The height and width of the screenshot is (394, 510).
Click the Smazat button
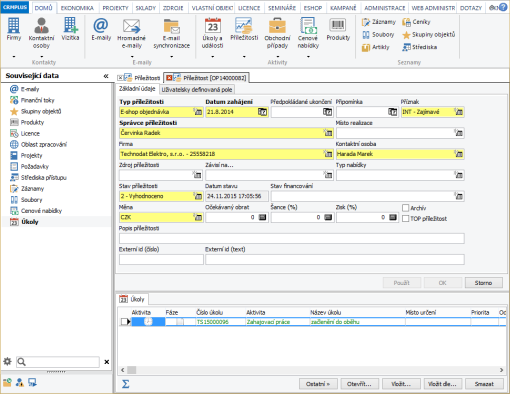484,384
